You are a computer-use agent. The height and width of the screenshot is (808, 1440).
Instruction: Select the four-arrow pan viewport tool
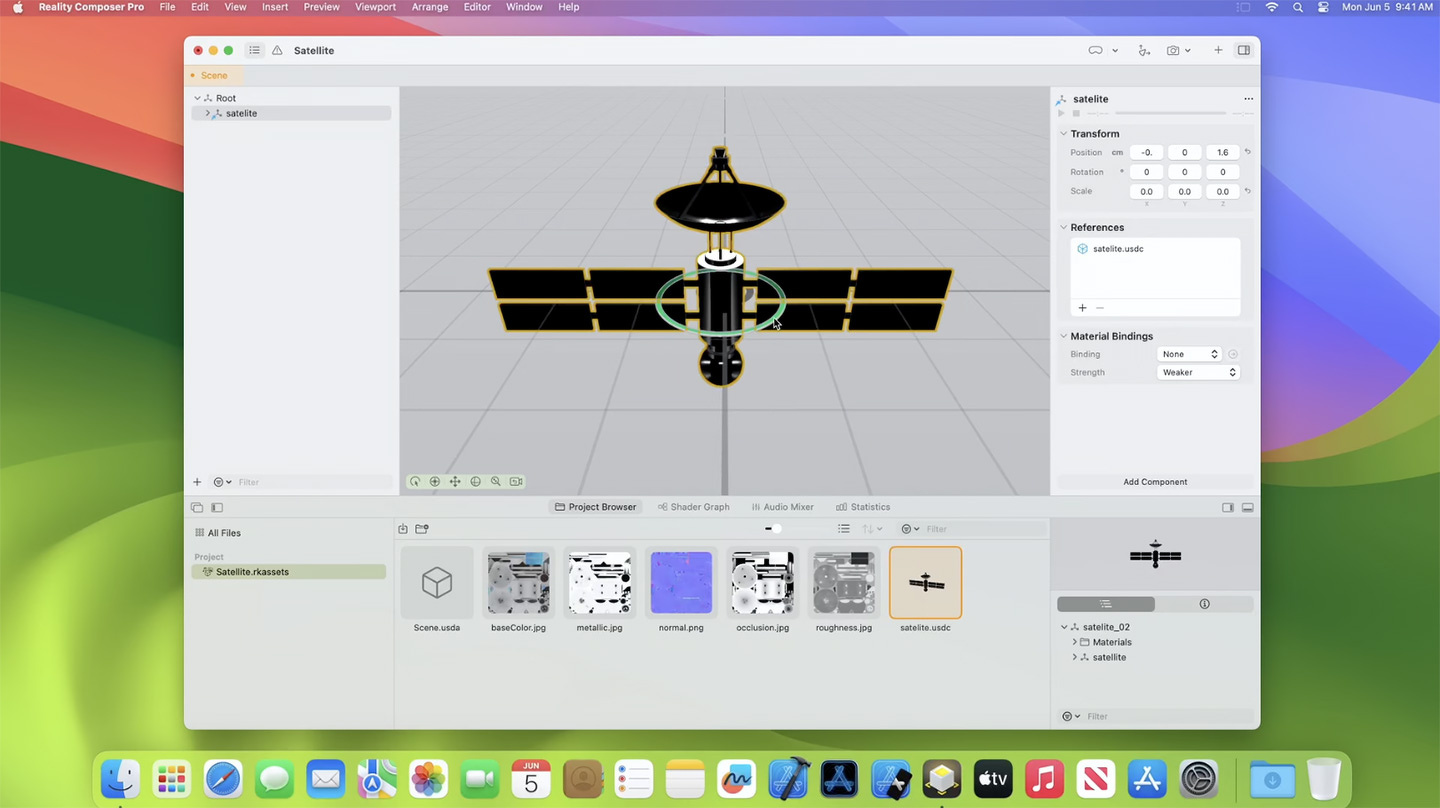click(x=455, y=481)
